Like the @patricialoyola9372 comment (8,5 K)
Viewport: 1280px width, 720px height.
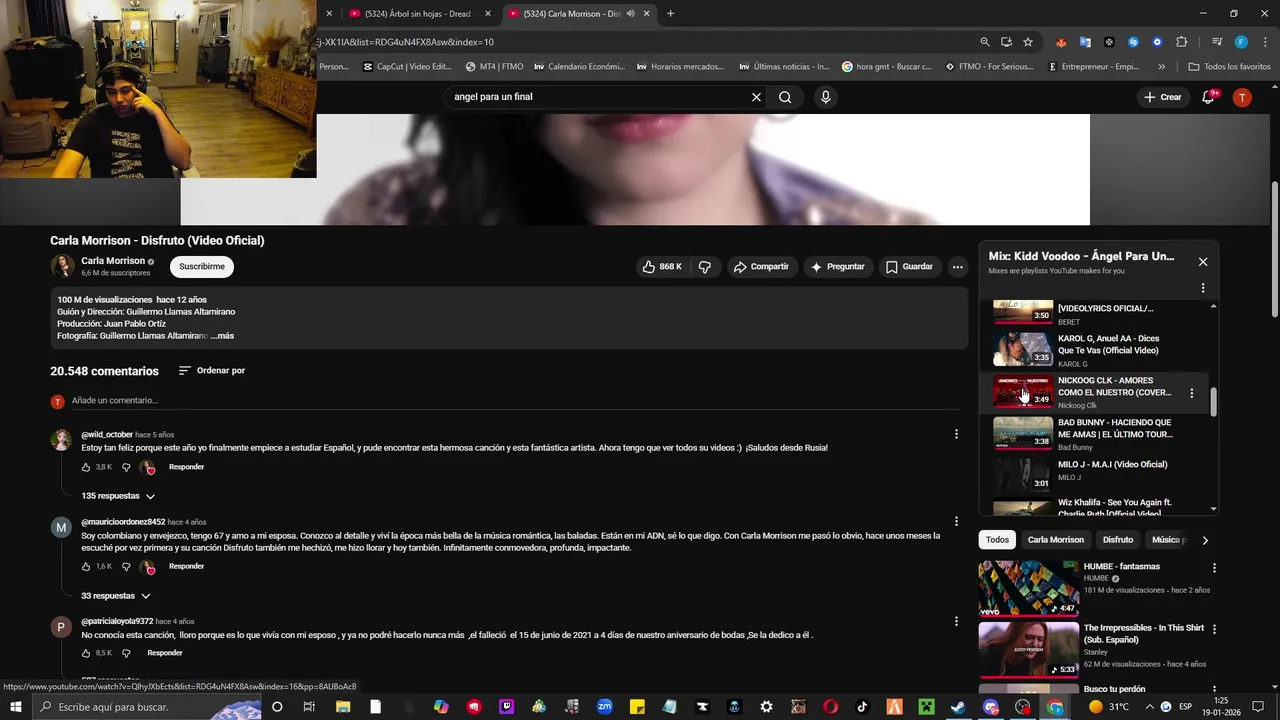point(86,653)
